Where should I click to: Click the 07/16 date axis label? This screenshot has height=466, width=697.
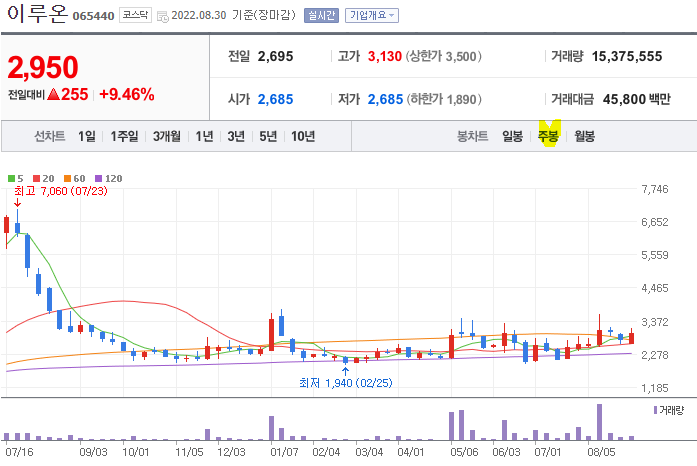tap(19, 452)
